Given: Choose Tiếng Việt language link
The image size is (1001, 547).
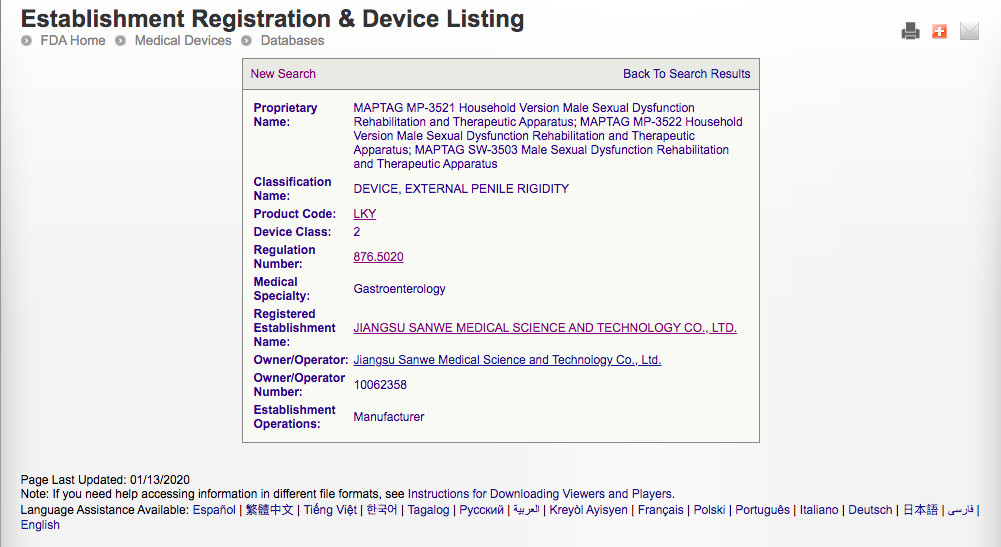Looking at the screenshot, I should tap(330, 510).
